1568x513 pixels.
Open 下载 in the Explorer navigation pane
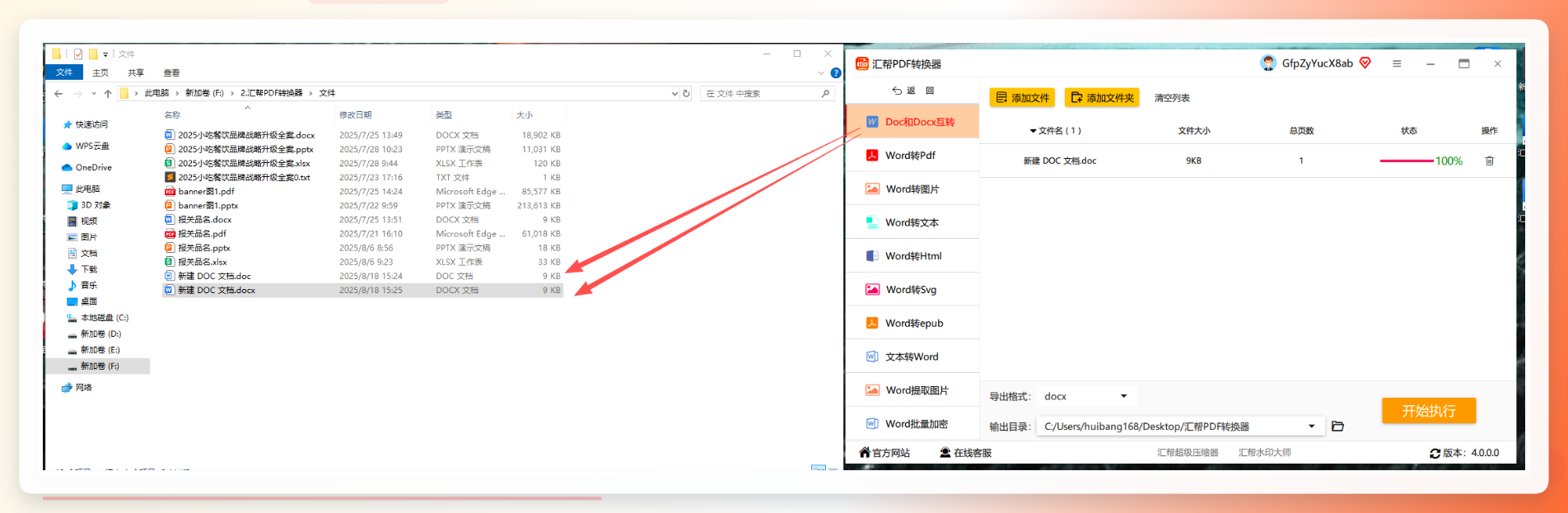click(x=89, y=269)
